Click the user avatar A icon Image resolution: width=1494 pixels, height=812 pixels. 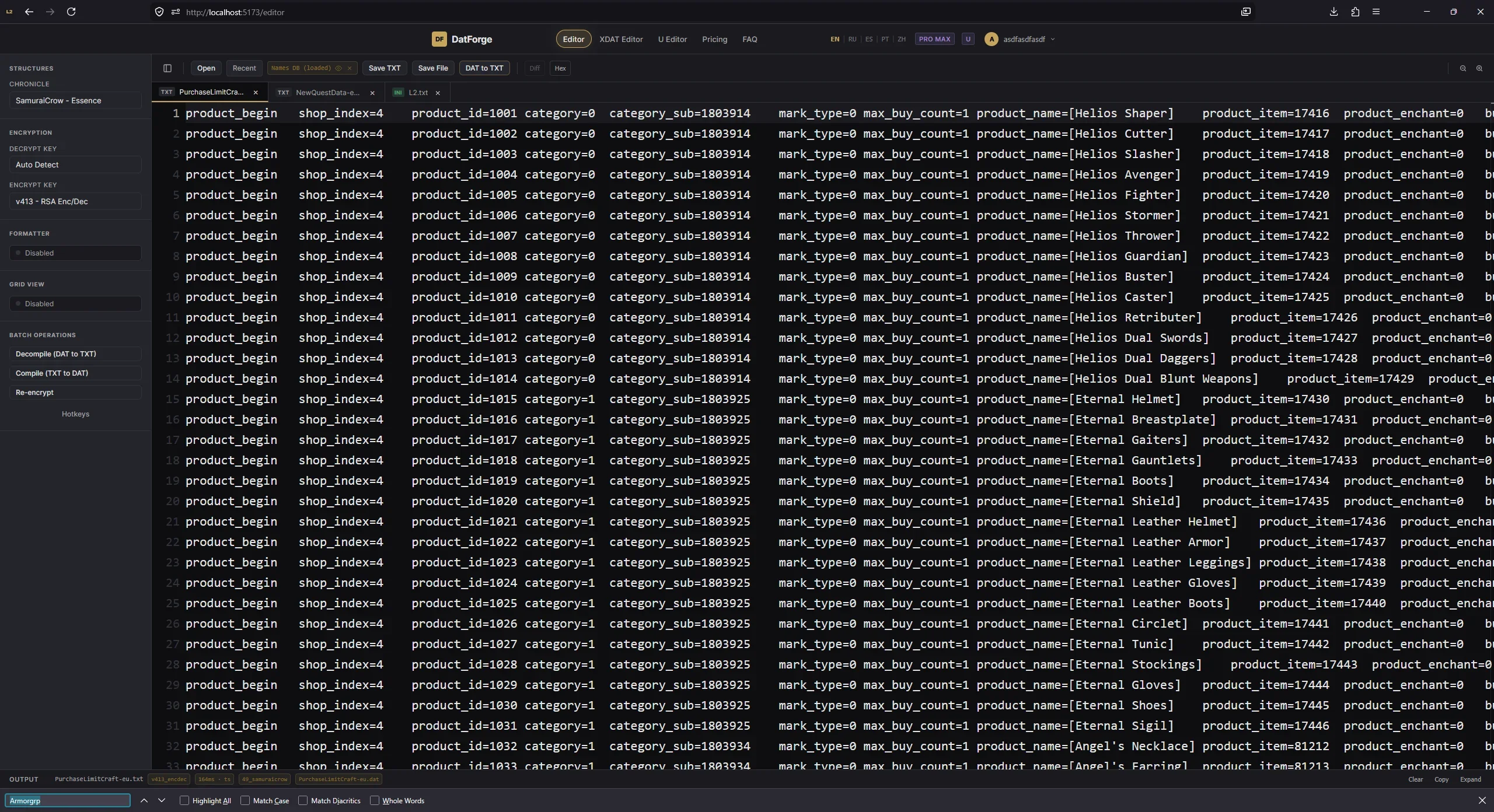click(991, 39)
